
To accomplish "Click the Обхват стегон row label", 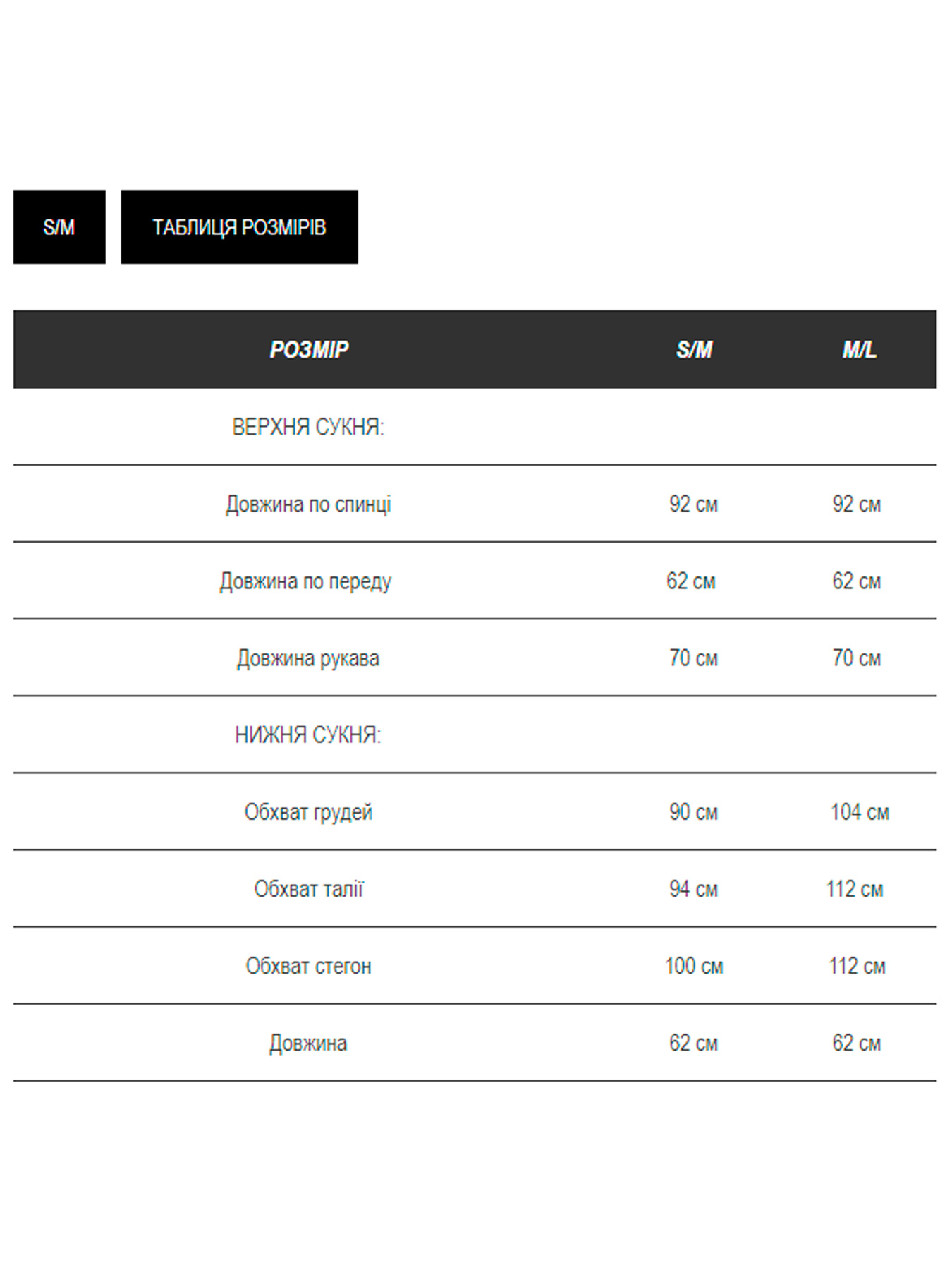I will coord(308,966).
